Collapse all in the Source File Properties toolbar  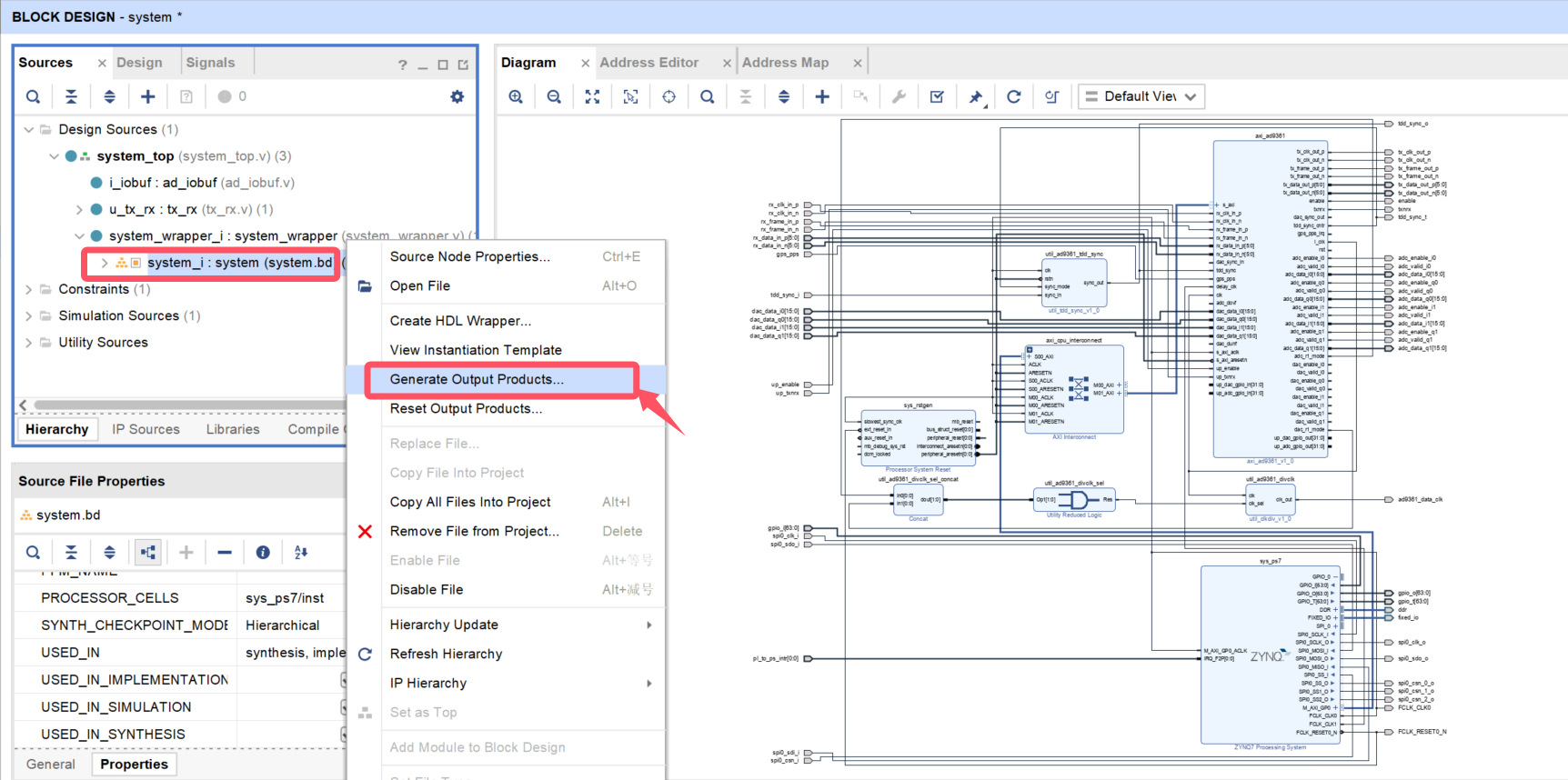click(71, 552)
